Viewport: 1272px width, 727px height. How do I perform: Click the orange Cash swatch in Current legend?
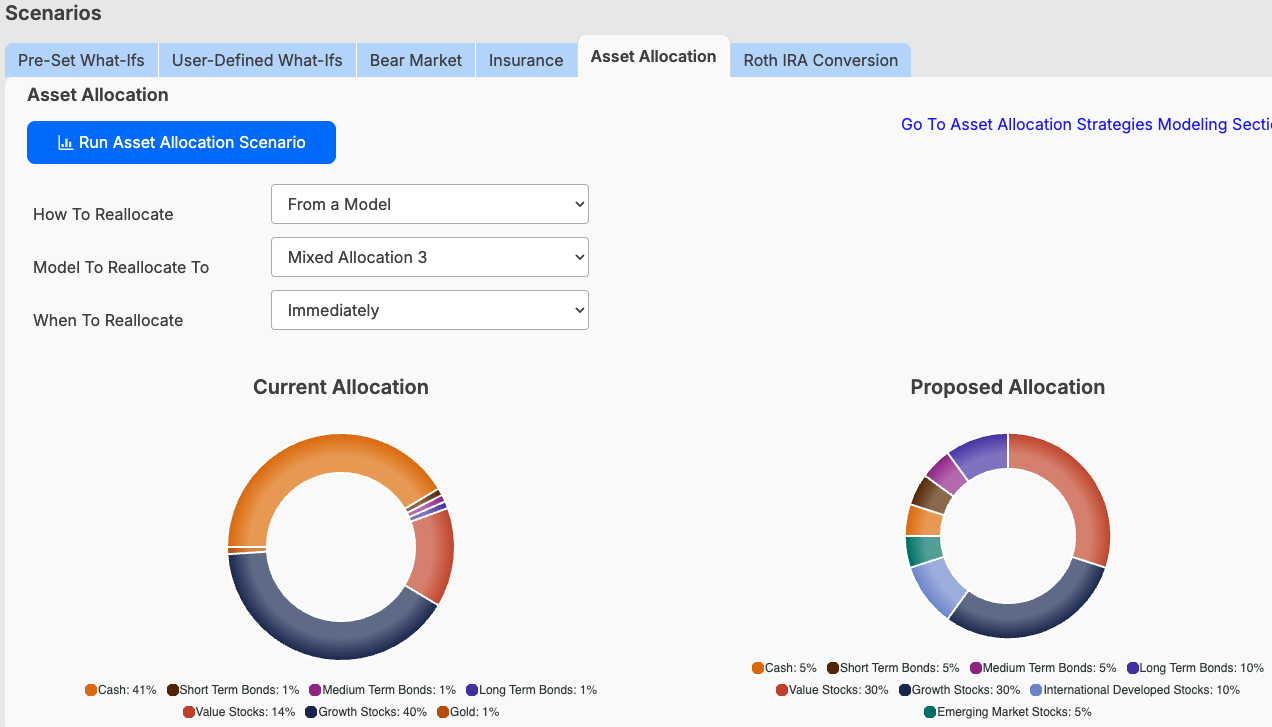pyautogui.click(x=89, y=689)
